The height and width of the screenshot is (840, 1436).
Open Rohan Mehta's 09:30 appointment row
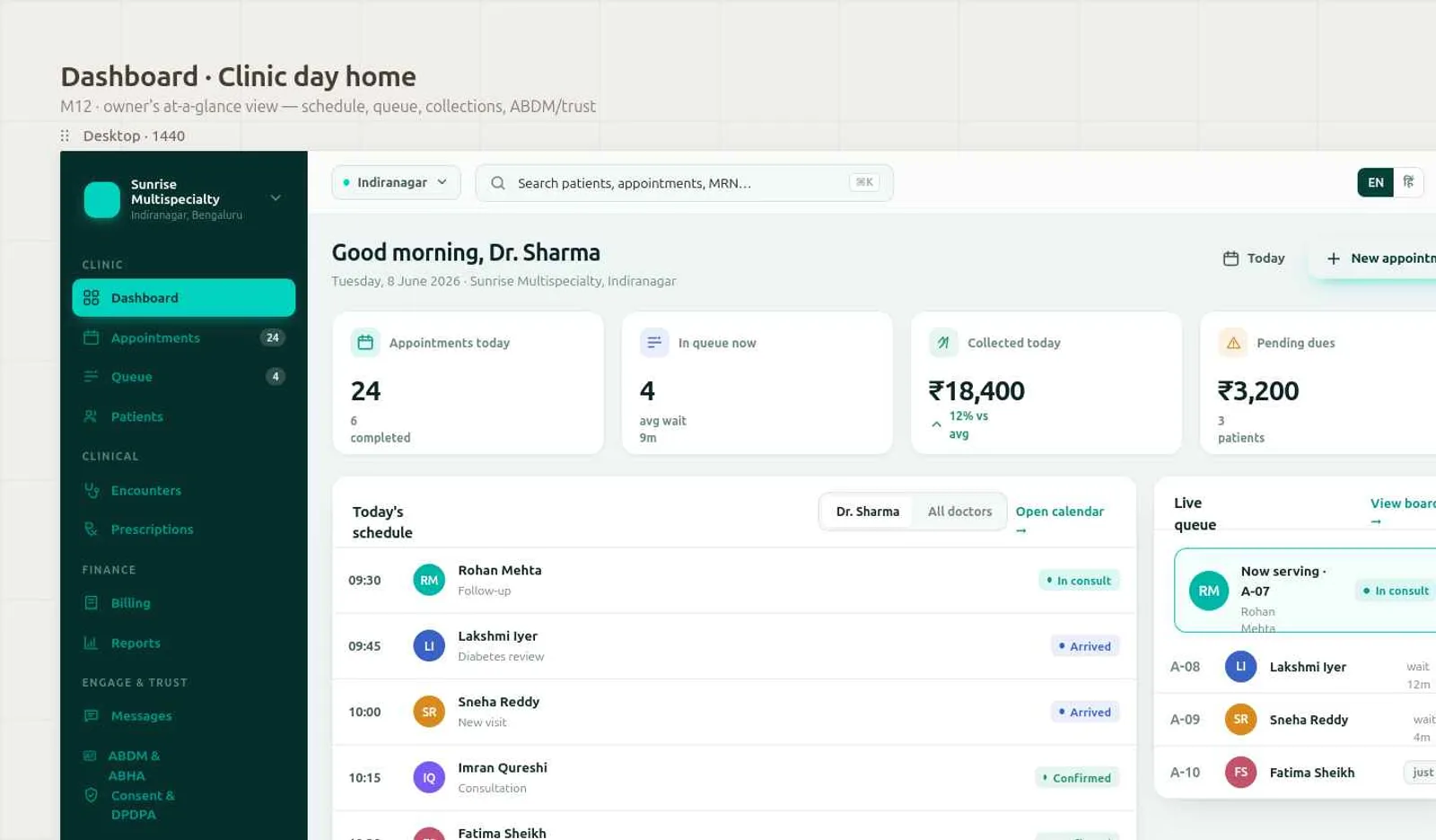(x=734, y=581)
